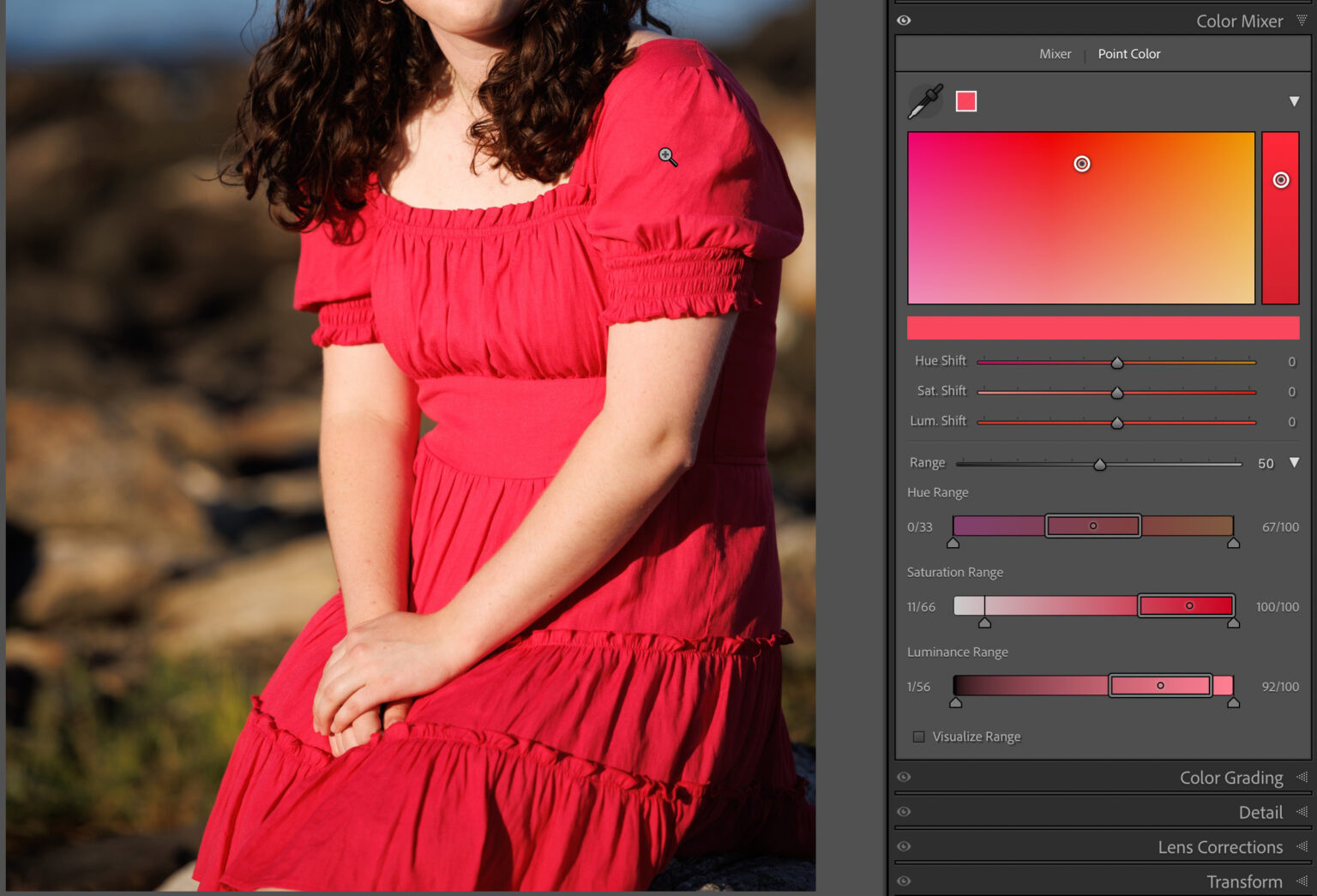Click the Hue Shift slider handle
Screen dimensions: 1317x896
(x=1117, y=362)
